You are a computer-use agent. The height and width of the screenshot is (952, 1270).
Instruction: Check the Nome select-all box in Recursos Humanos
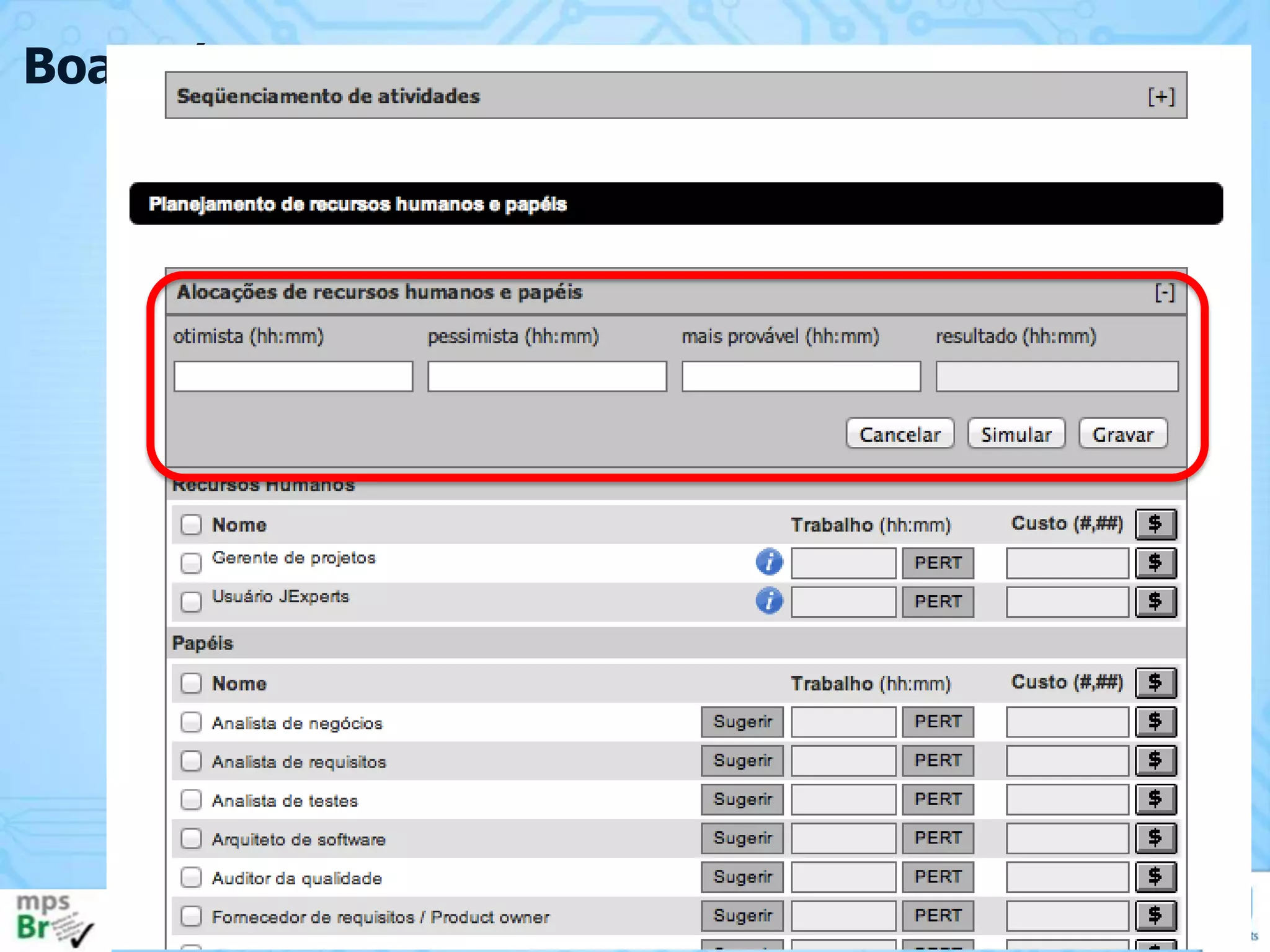click(191, 524)
